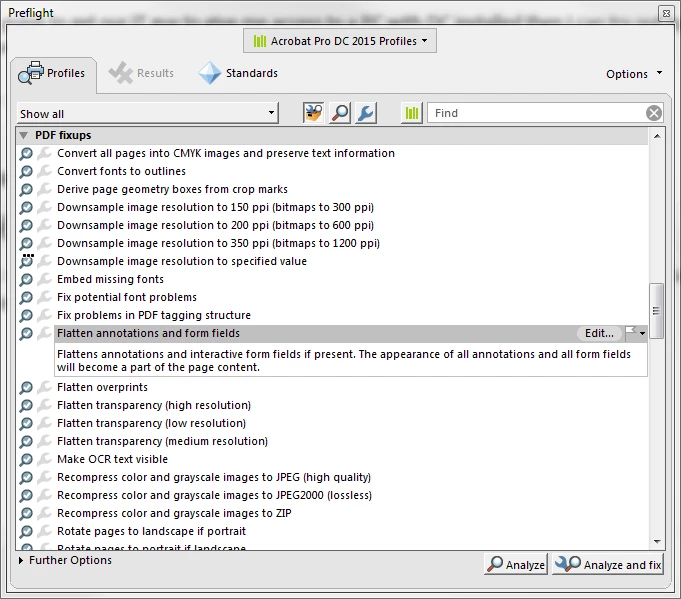The height and width of the screenshot is (599, 681).
Task: Click the Analyze button
Action: click(516, 564)
